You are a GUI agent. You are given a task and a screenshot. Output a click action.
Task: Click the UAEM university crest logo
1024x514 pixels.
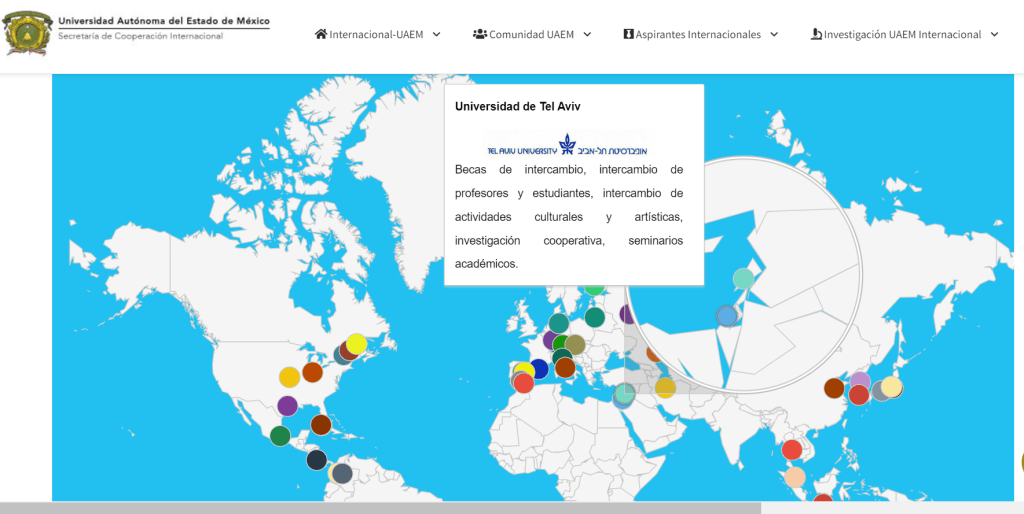click(28, 33)
